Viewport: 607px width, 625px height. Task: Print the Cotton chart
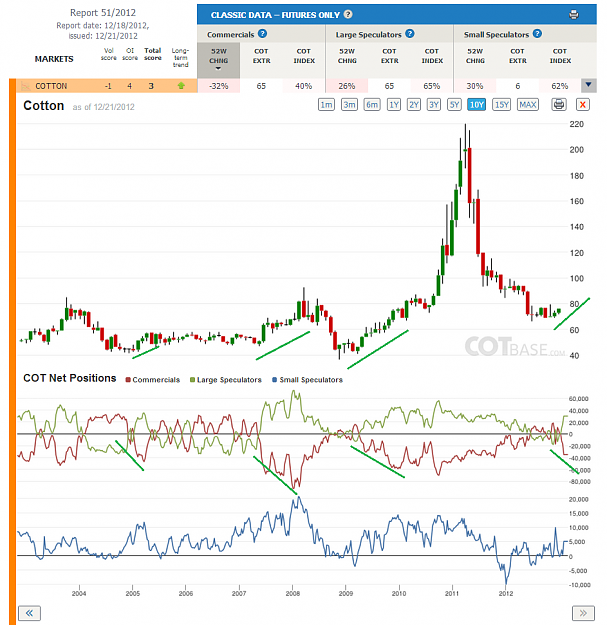[x=559, y=104]
